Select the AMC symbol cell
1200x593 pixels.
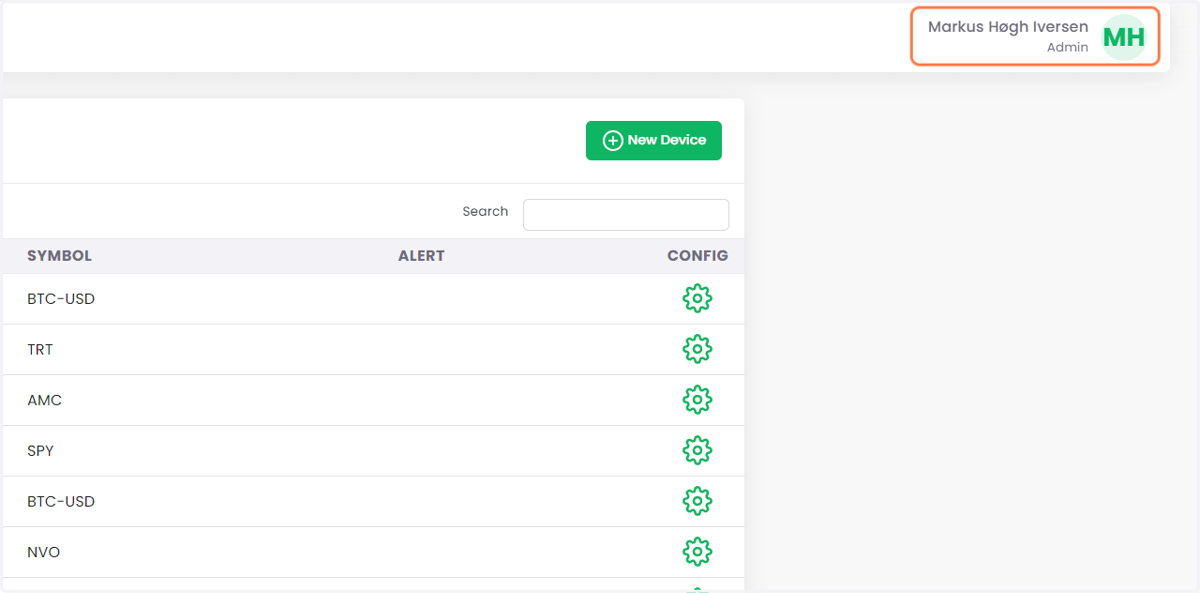coord(45,400)
